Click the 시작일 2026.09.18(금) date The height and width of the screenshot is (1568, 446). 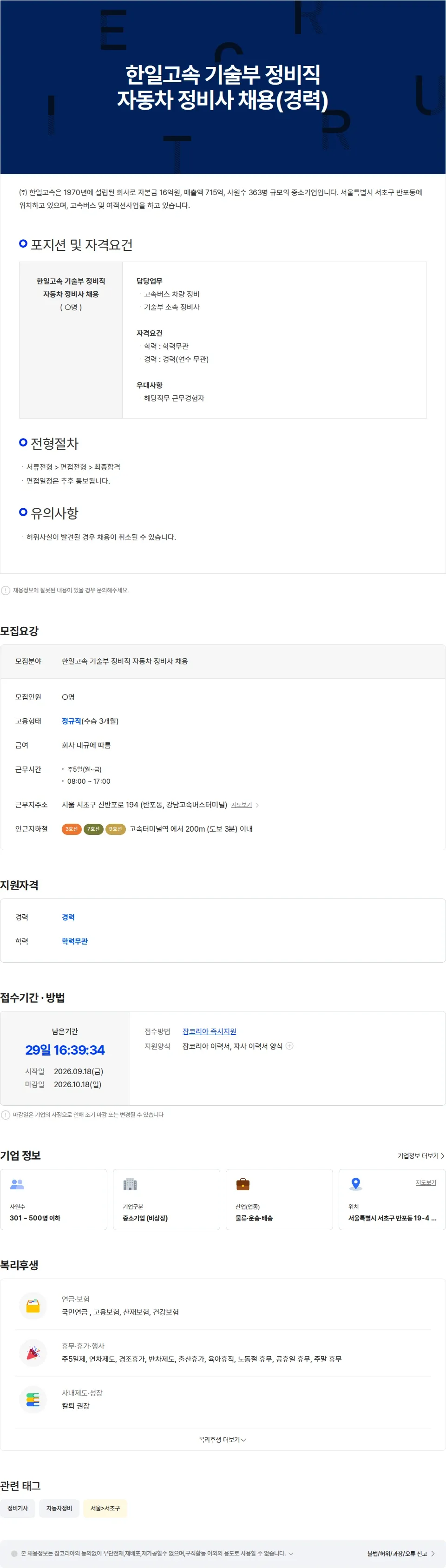click(79, 1071)
